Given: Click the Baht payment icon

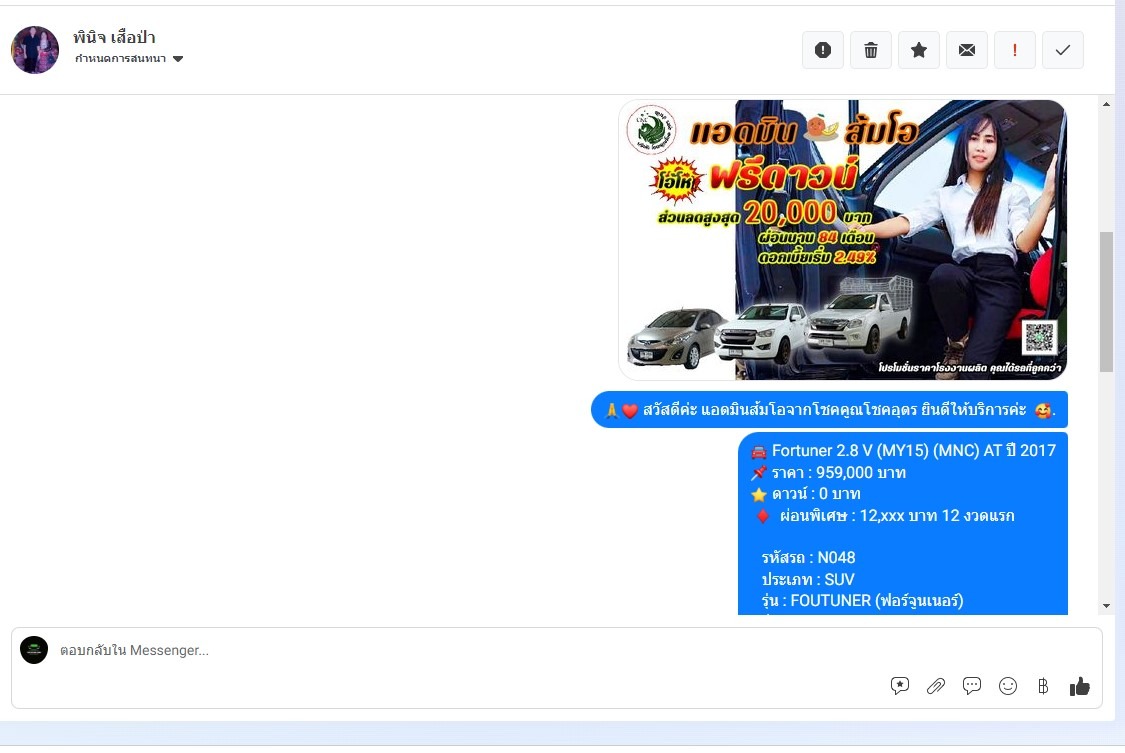Looking at the screenshot, I should click(x=1043, y=686).
